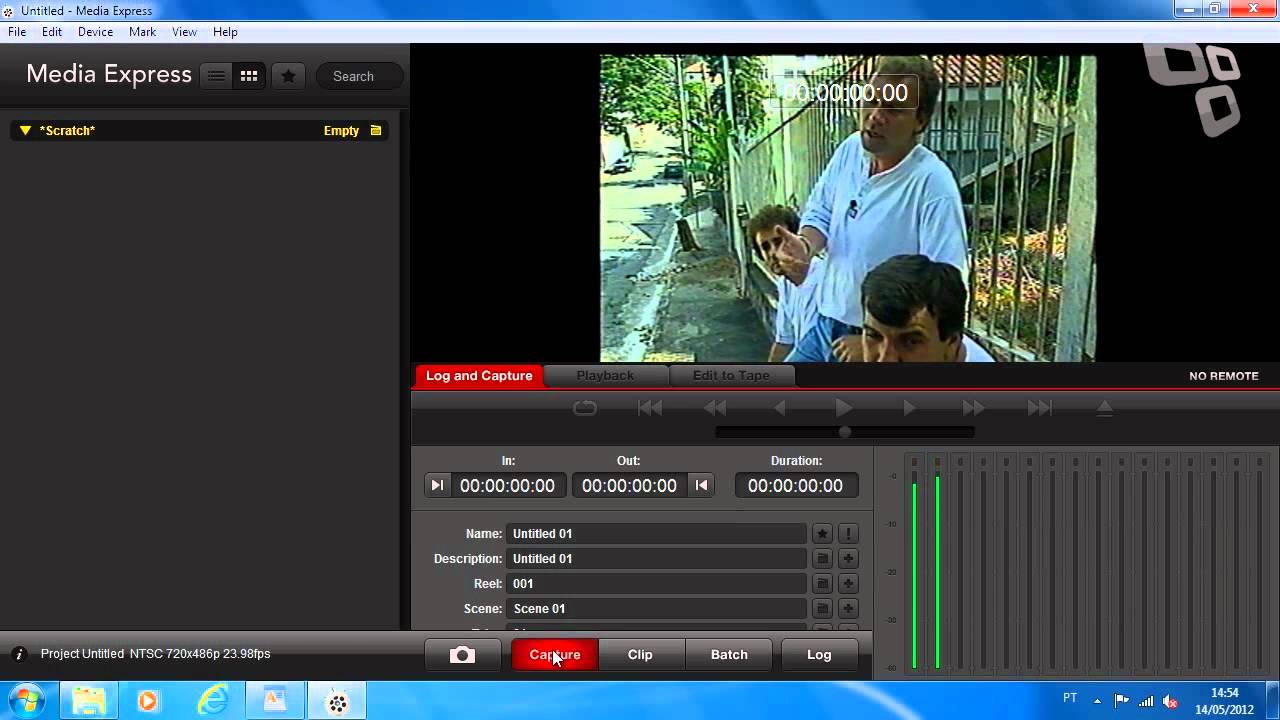This screenshot has width=1280, height=720.
Task: Step one frame forward
Action: [909, 408]
